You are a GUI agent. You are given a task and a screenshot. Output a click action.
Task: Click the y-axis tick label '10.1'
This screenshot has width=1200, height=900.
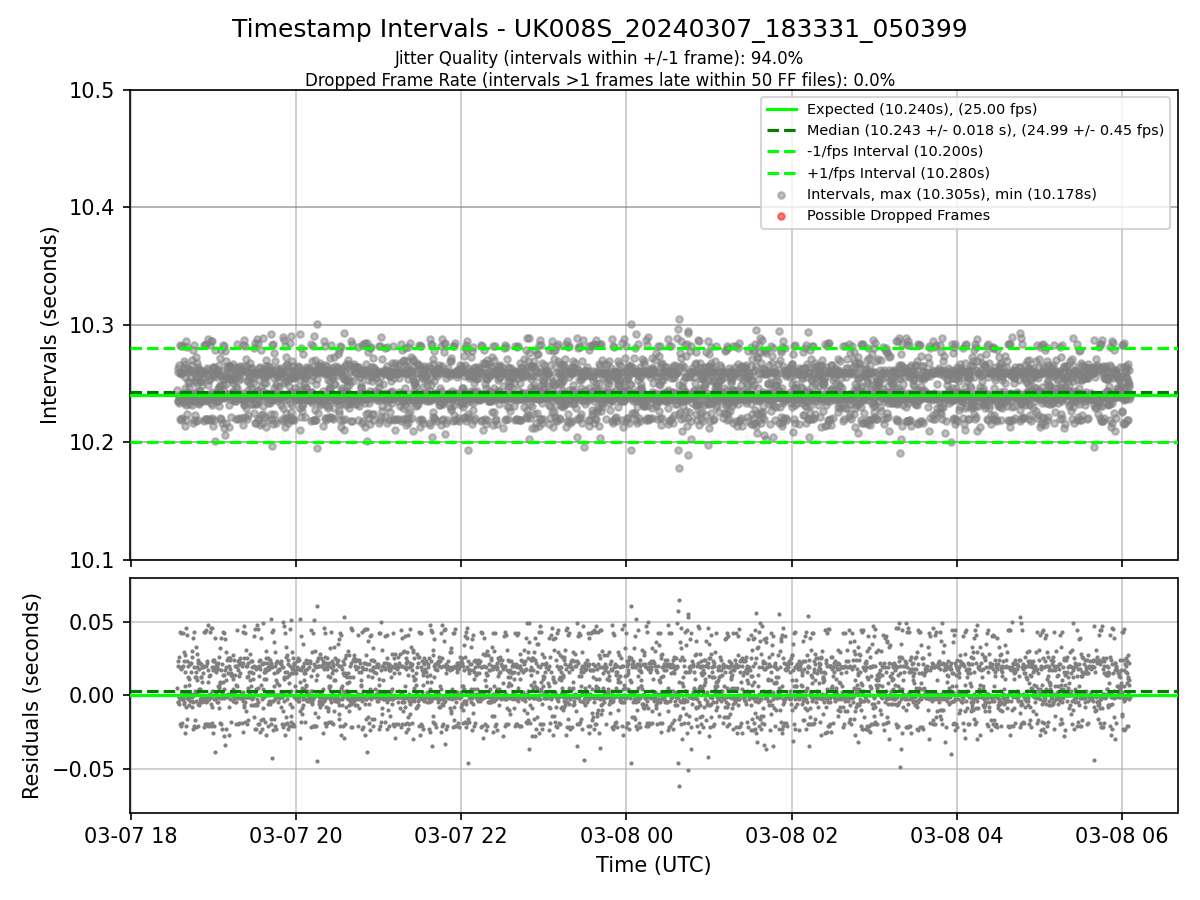tap(94, 560)
